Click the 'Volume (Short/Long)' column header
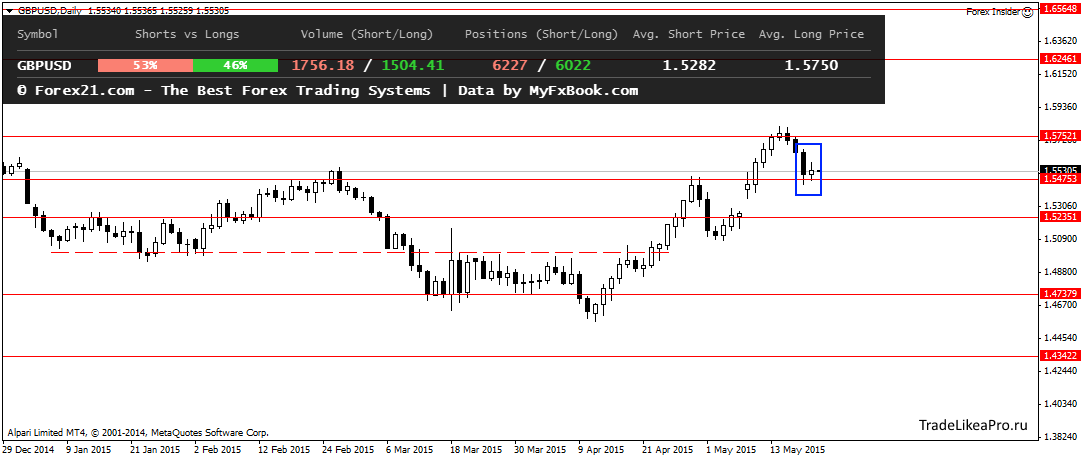Image resolution: width=1081 pixels, height=458 pixels. coord(367,34)
